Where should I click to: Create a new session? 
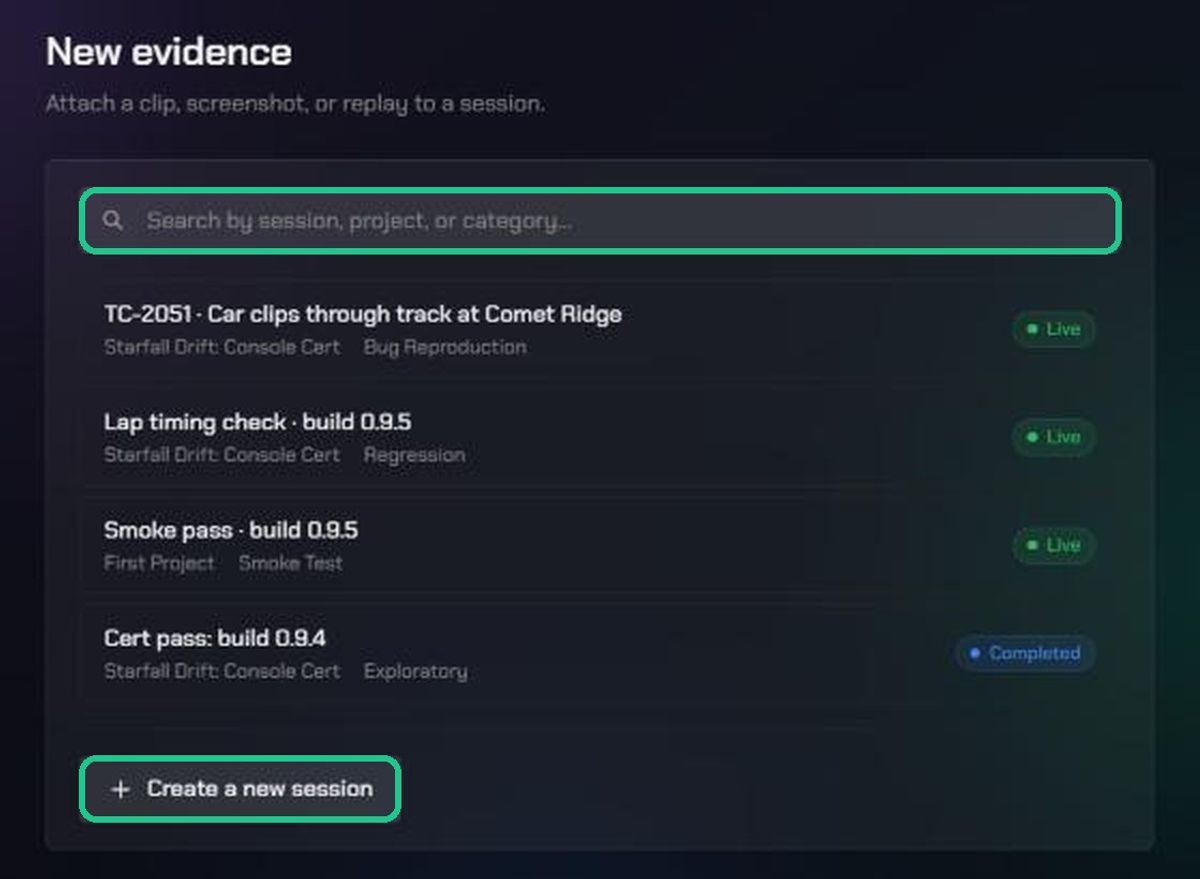(x=240, y=789)
